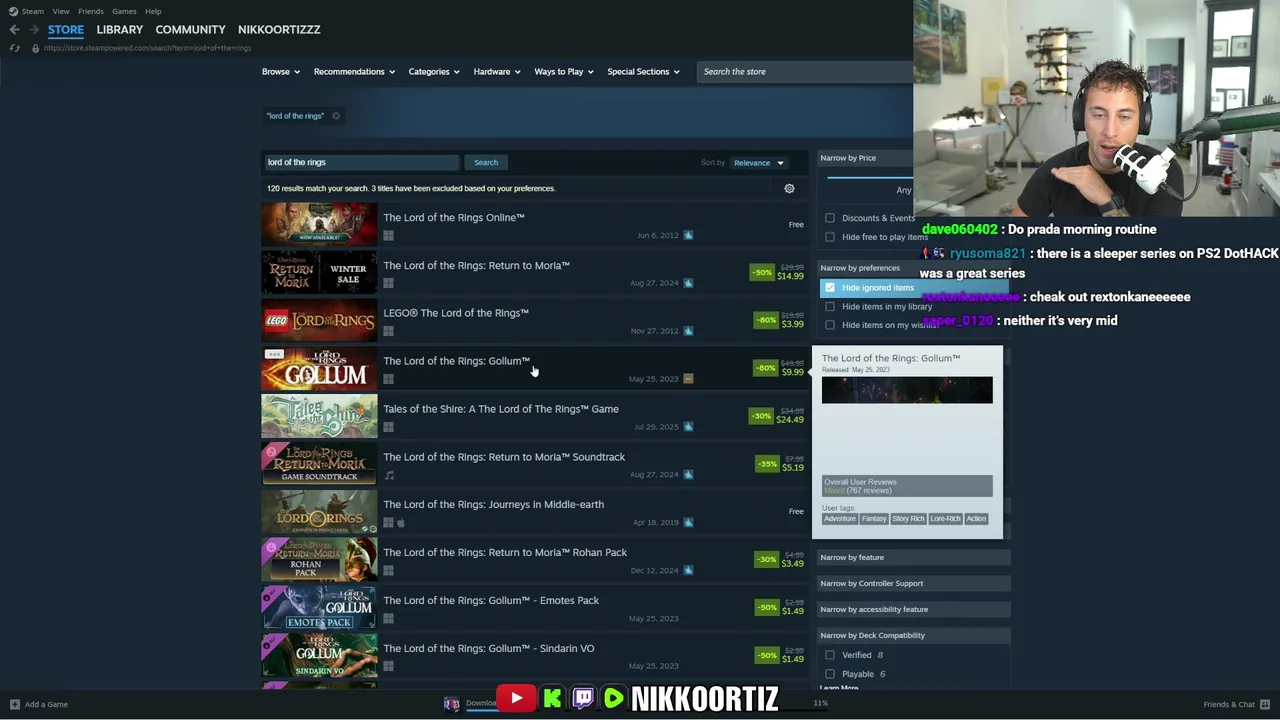
Task: Open the Games menu
Action: tap(125, 11)
